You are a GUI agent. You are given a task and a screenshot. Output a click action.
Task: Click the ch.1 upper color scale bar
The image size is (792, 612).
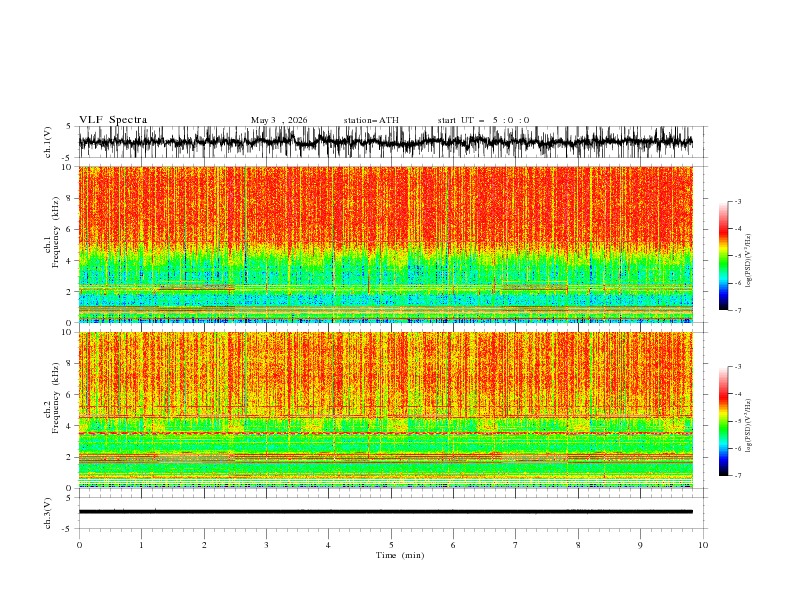pyautogui.click(x=723, y=256)
